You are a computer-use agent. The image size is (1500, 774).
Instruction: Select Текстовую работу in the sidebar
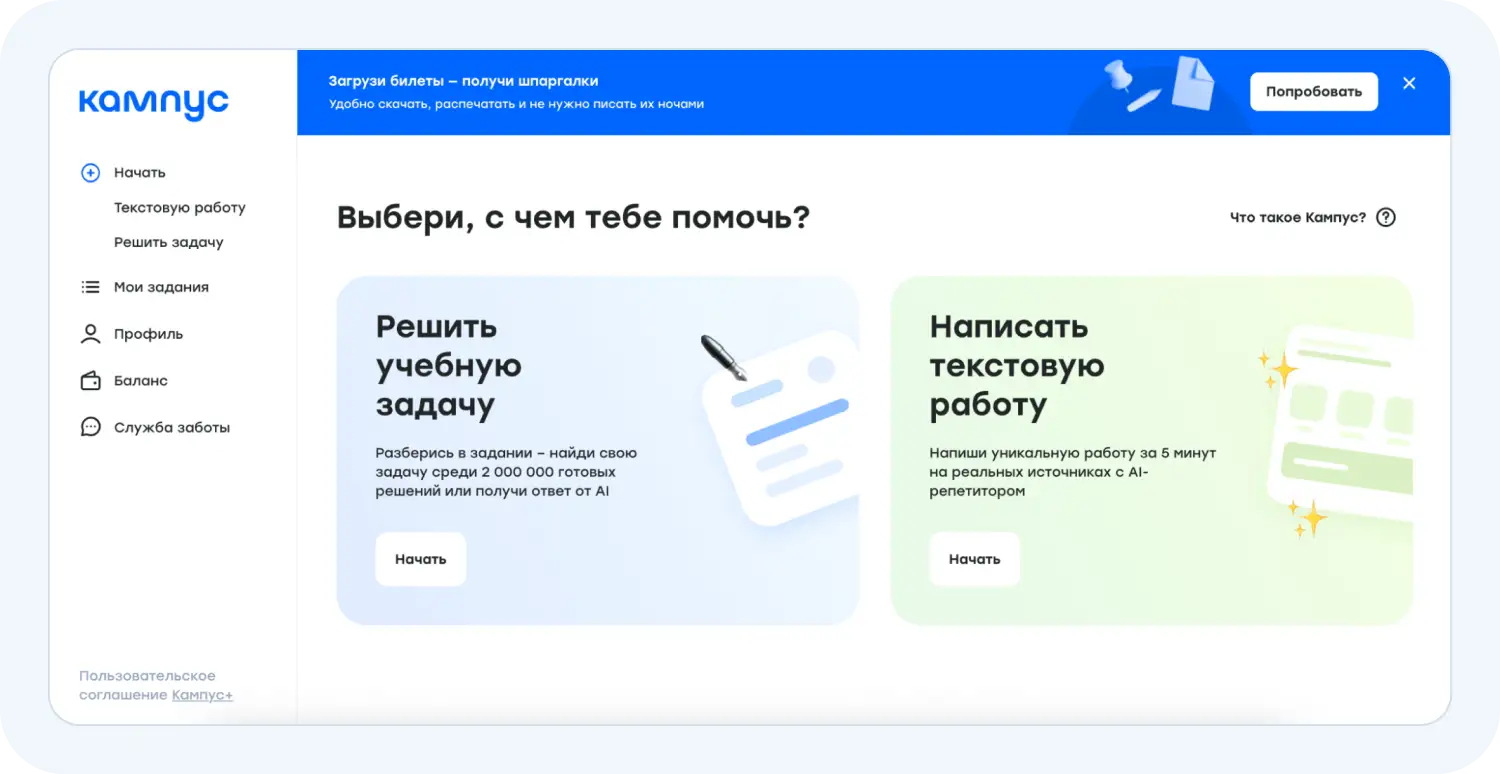pos(180,208)
